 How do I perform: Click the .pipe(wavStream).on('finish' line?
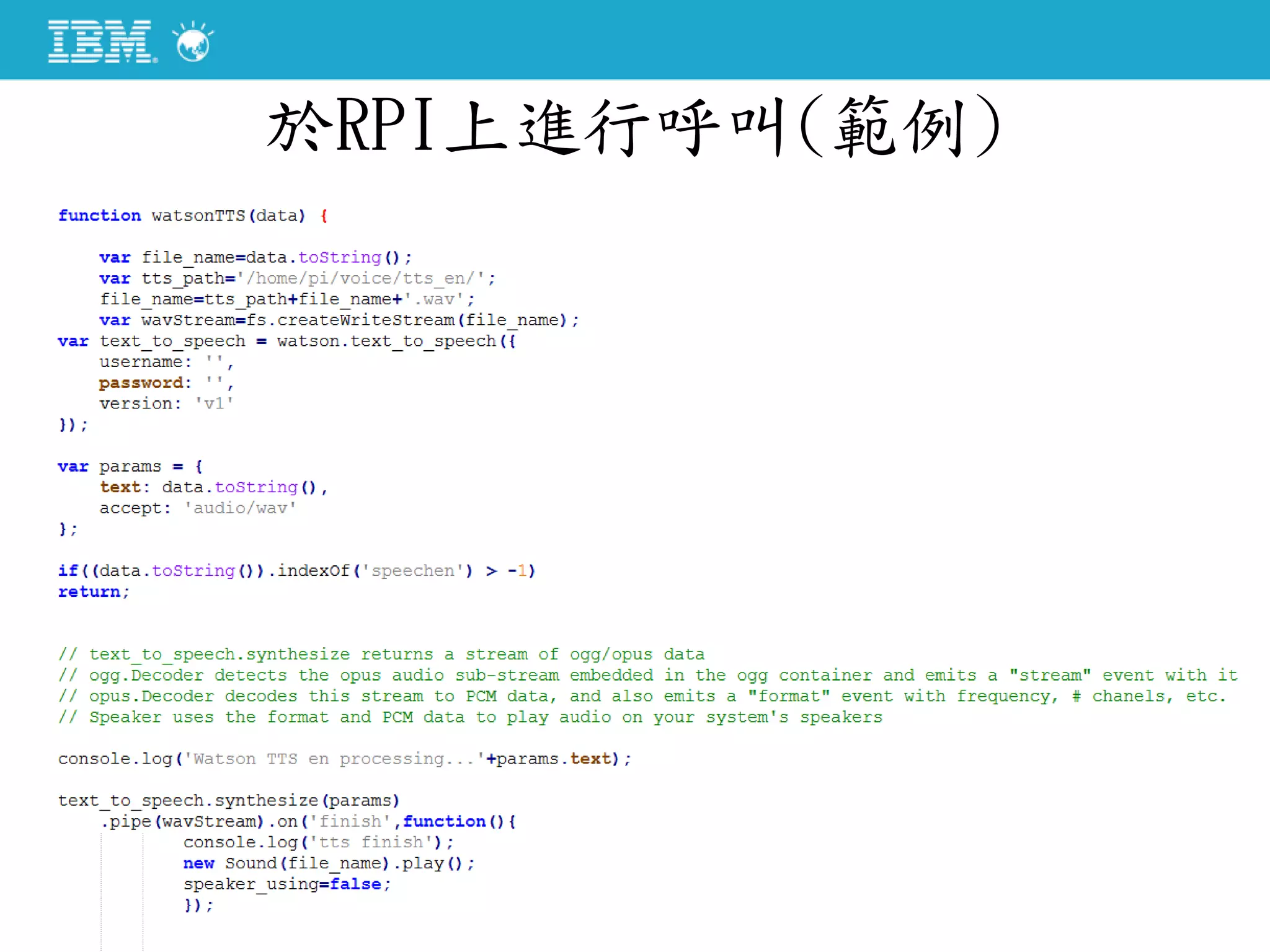(x=308, y=822)
